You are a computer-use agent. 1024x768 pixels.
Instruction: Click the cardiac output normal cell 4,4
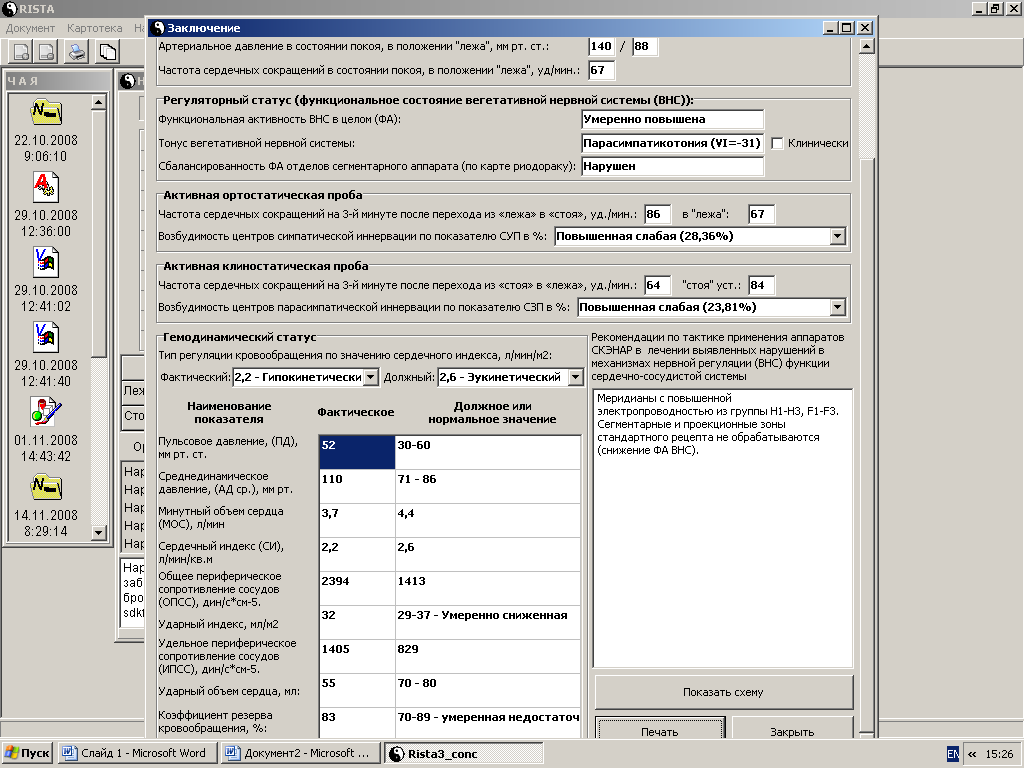[488, 520]
